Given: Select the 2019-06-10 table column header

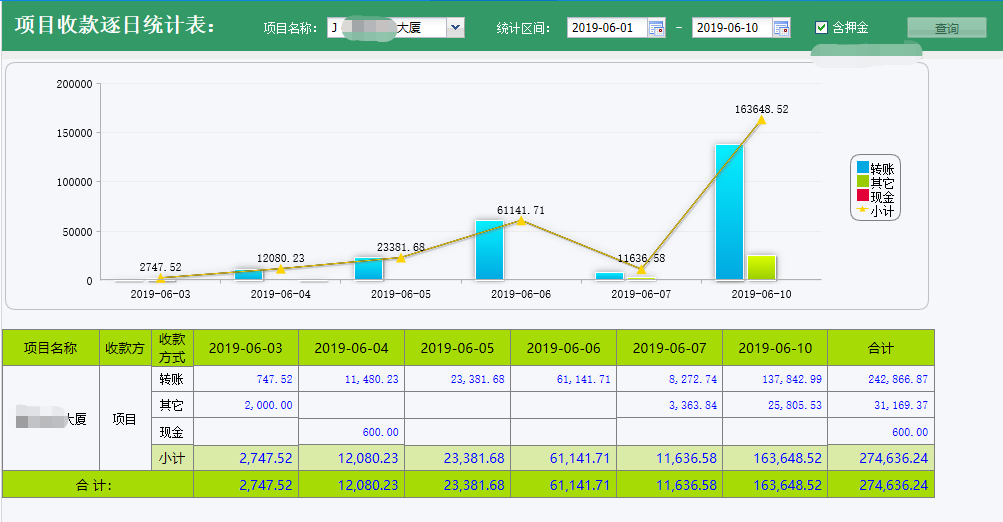Looking at the screenshot, I should [x=775, y=348].
